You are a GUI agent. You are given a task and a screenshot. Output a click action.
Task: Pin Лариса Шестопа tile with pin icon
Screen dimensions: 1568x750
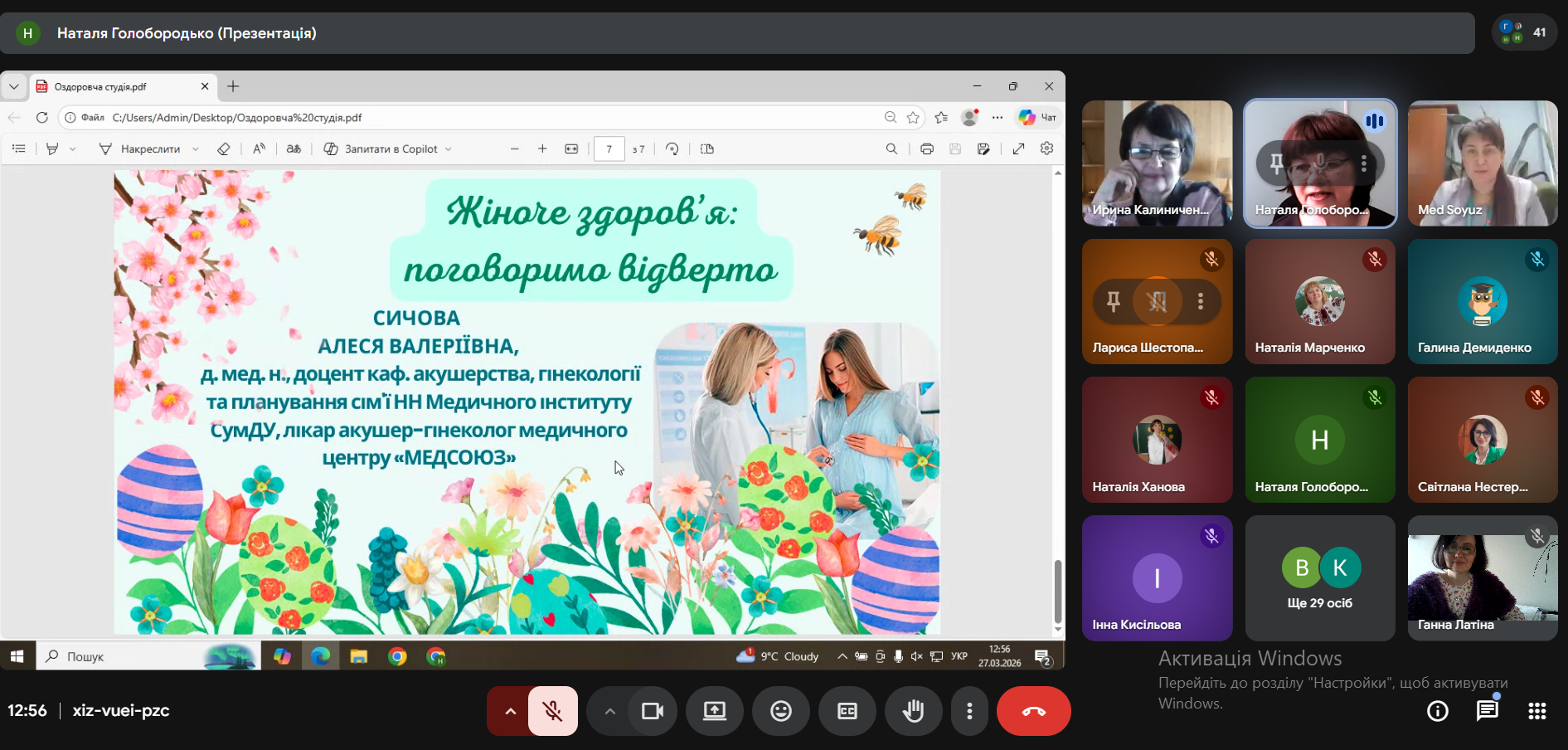click(1114, 302)
